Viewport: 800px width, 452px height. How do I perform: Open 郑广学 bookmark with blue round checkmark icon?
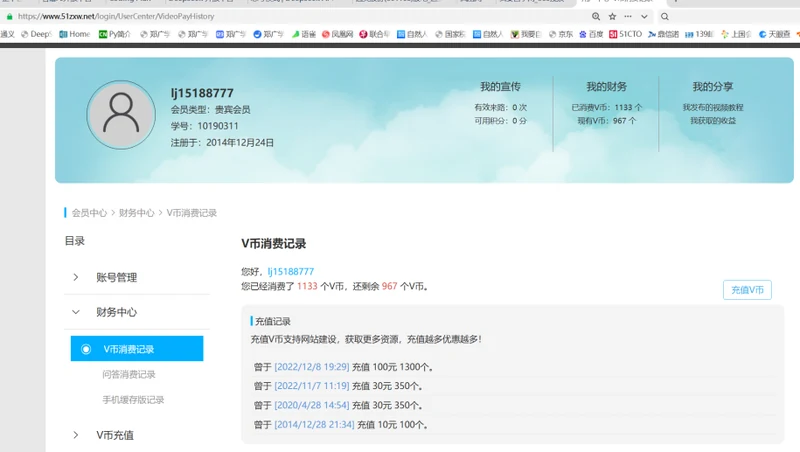coord(268,34)
